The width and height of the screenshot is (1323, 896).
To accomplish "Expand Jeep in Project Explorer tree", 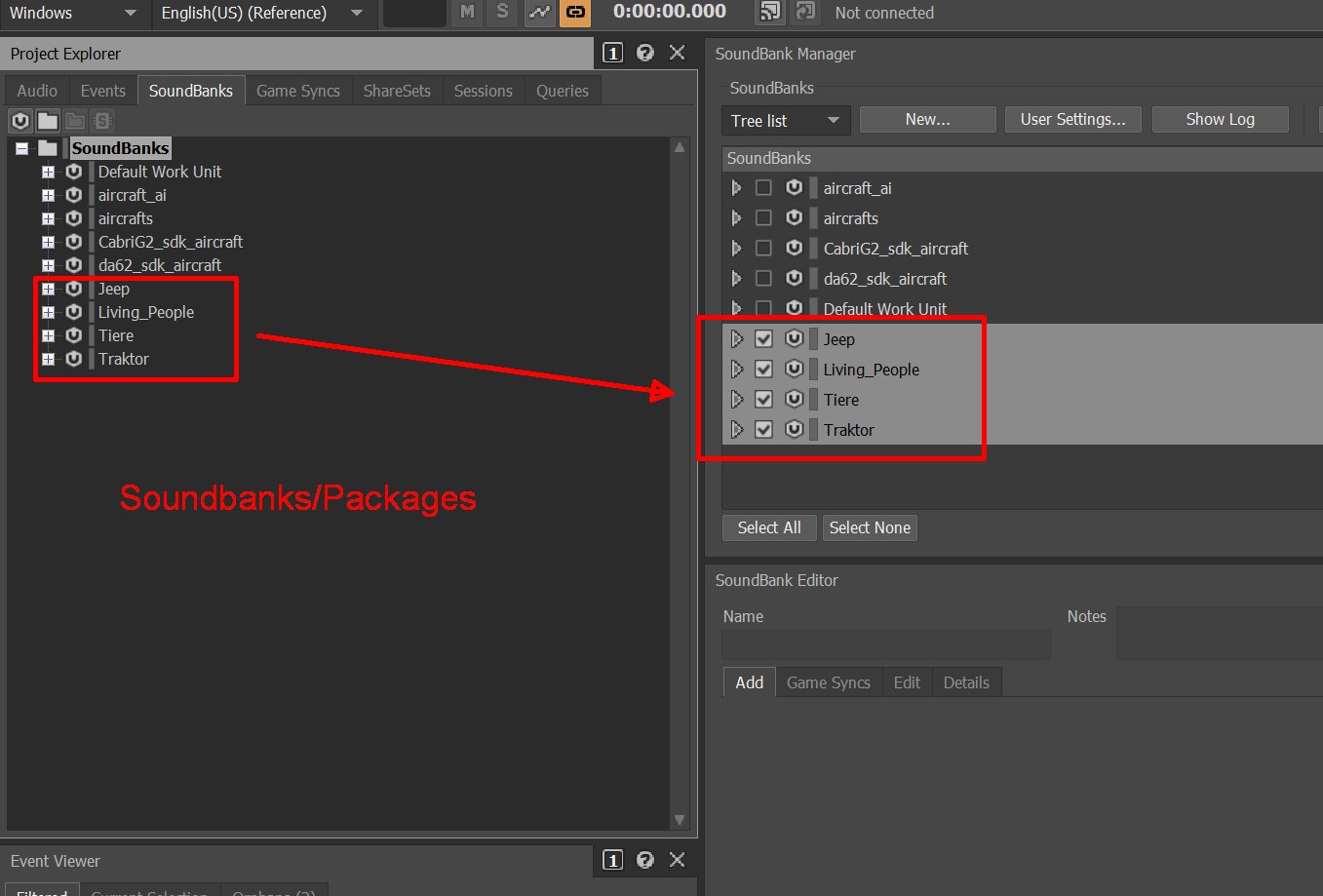I will [x=47, y=289].
